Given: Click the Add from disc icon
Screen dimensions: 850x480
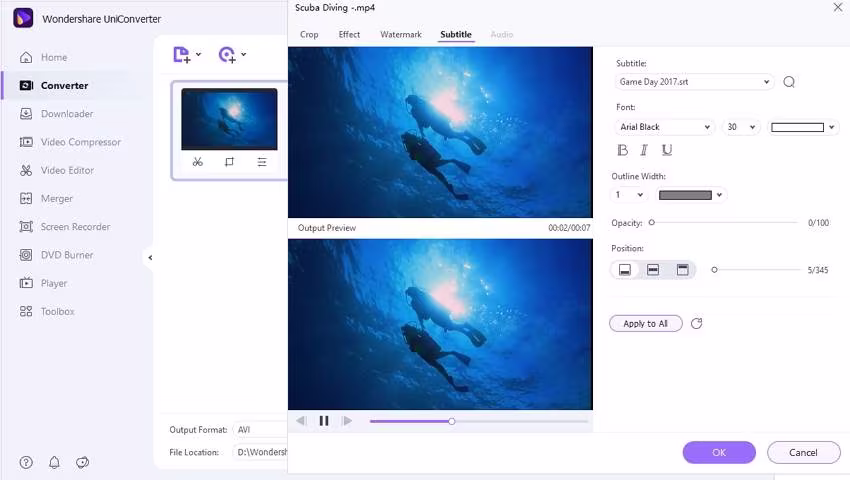Looking at the screenshot, I should coord(227,54).
